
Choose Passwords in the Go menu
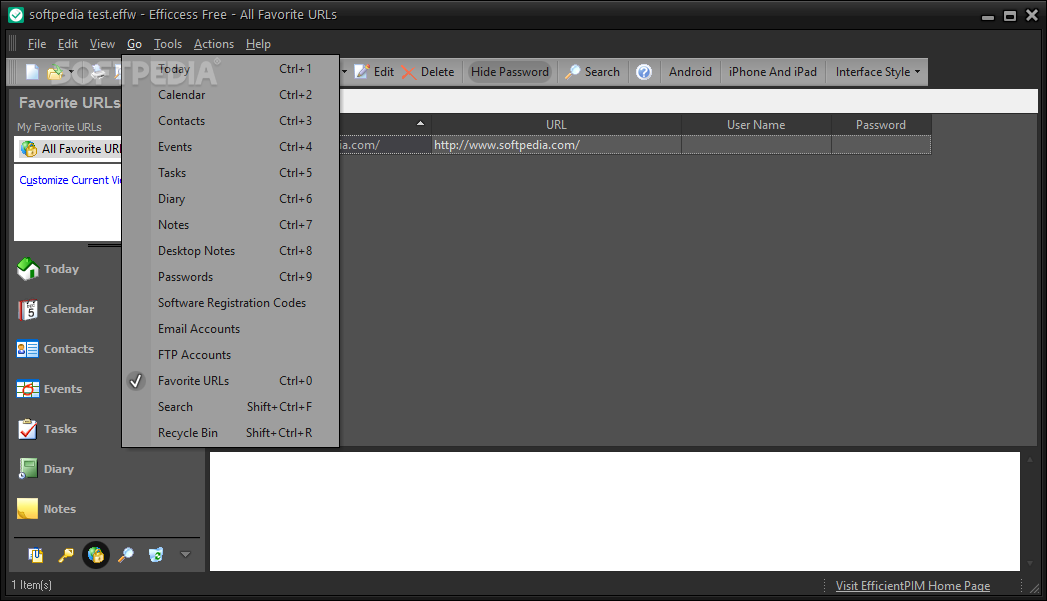tap(230, 277)
